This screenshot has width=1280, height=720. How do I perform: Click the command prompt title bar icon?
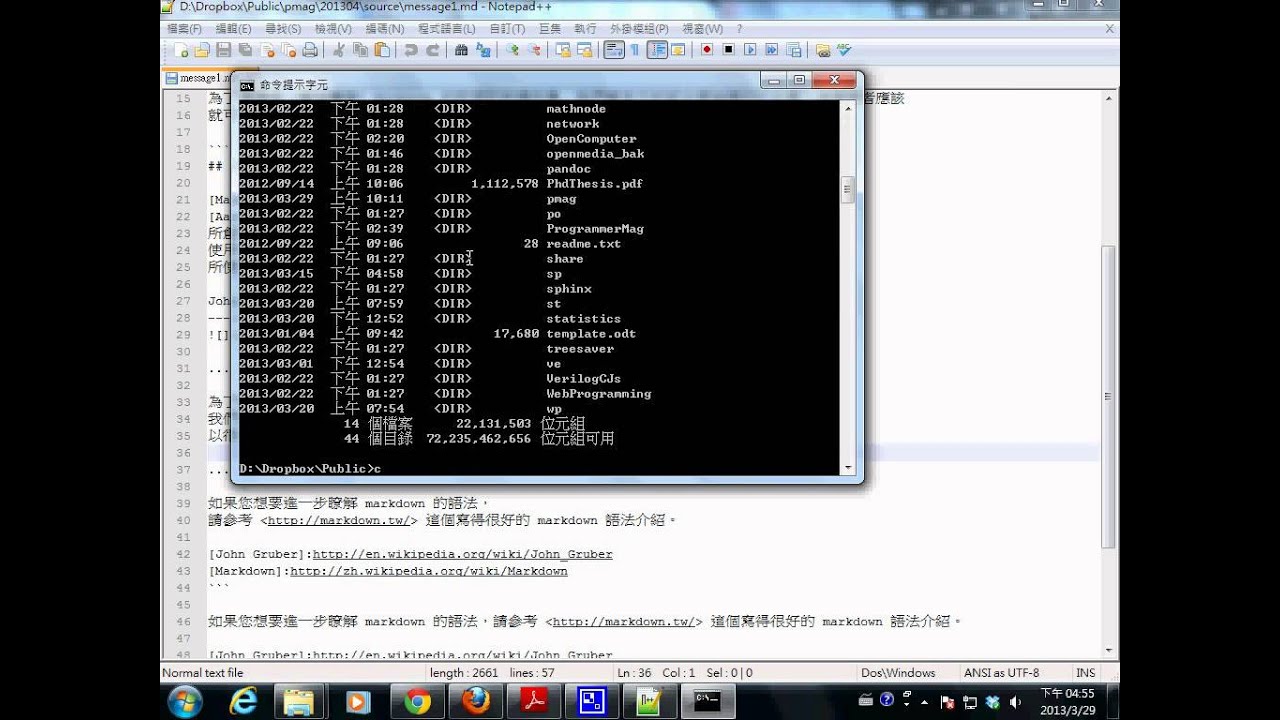[247, 85]
